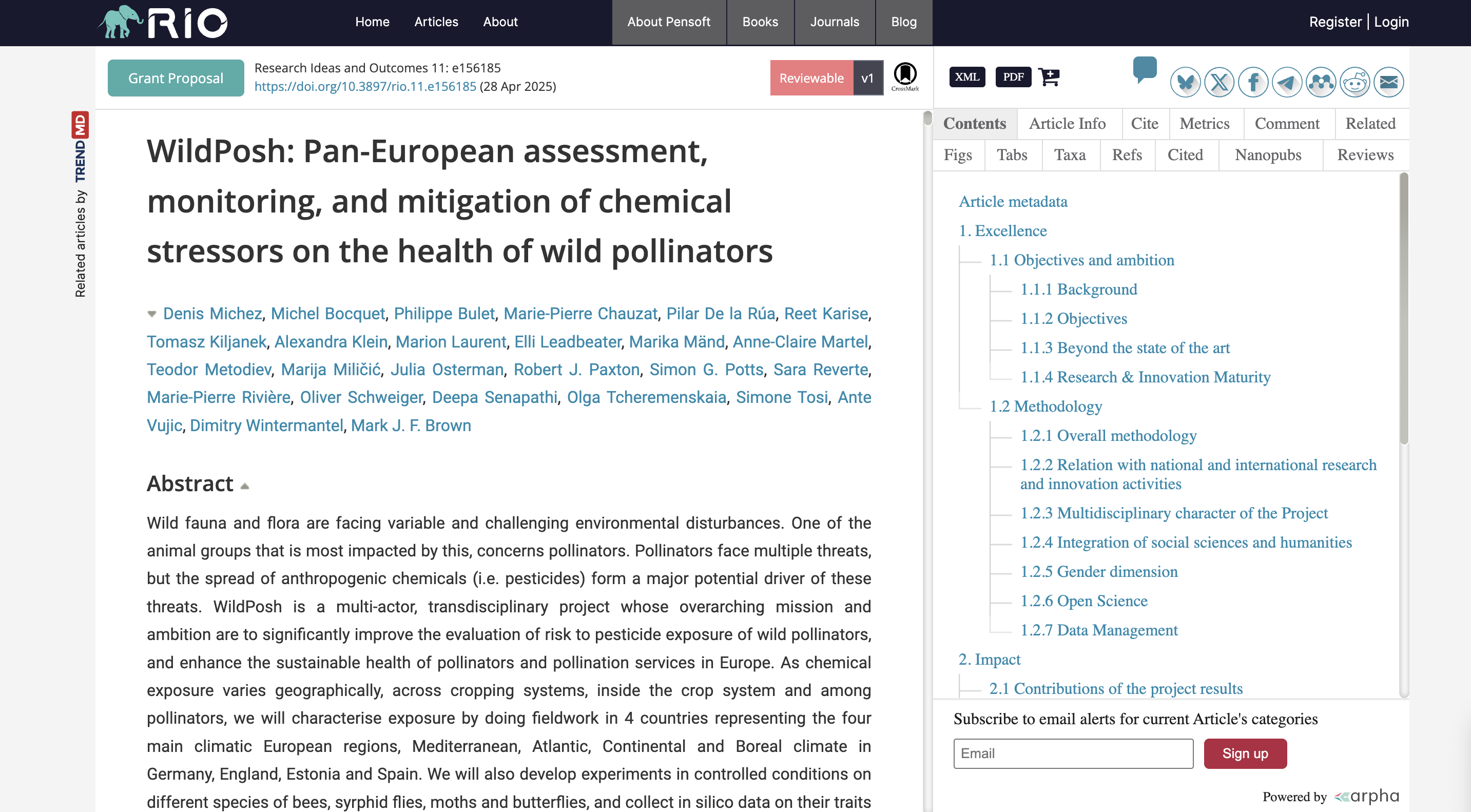
Task: Open the Reviews tab
Action: tap(1365, 154)
